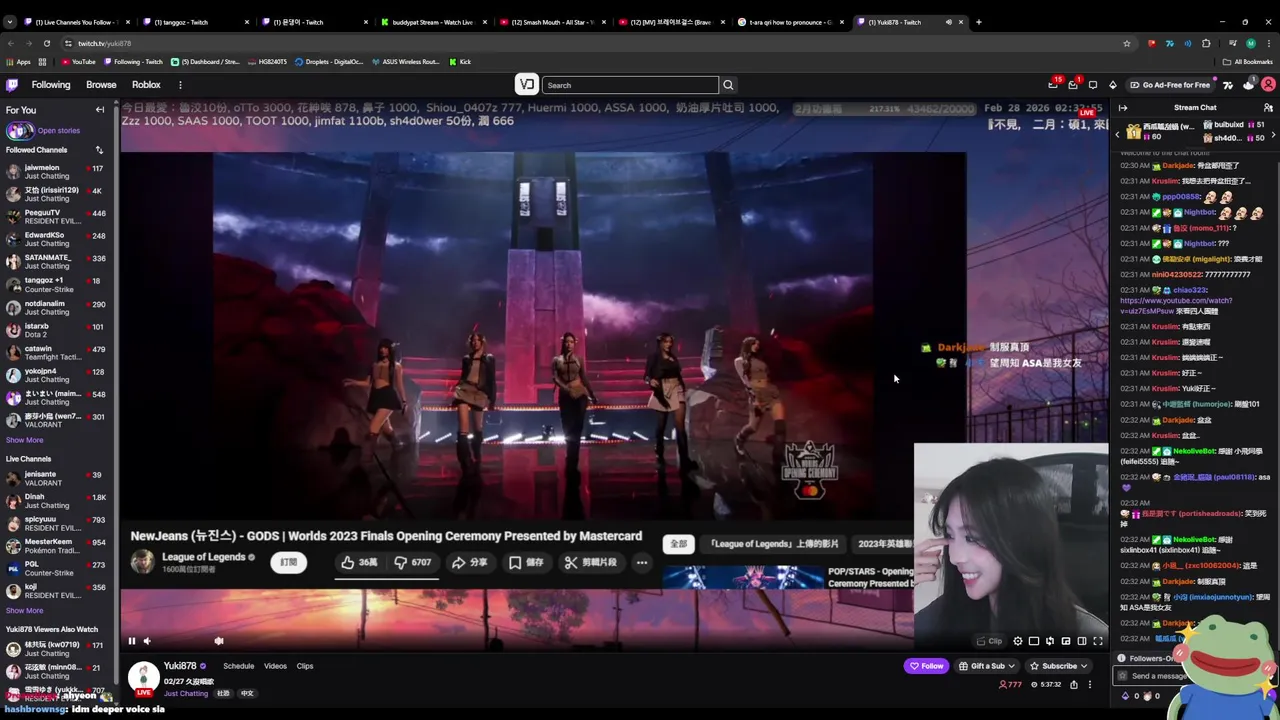Open Twitch notifications inbox with 15 badge

[1053, 85]
